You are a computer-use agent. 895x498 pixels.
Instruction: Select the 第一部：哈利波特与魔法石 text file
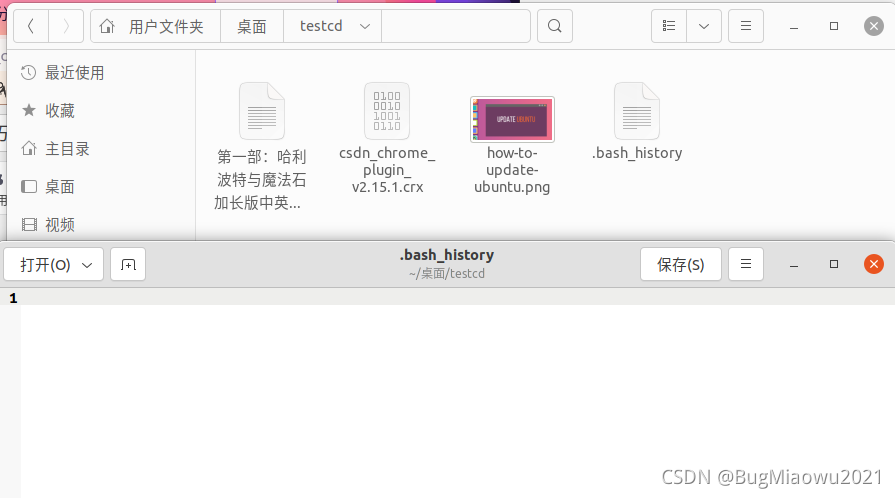pos(261,147)
